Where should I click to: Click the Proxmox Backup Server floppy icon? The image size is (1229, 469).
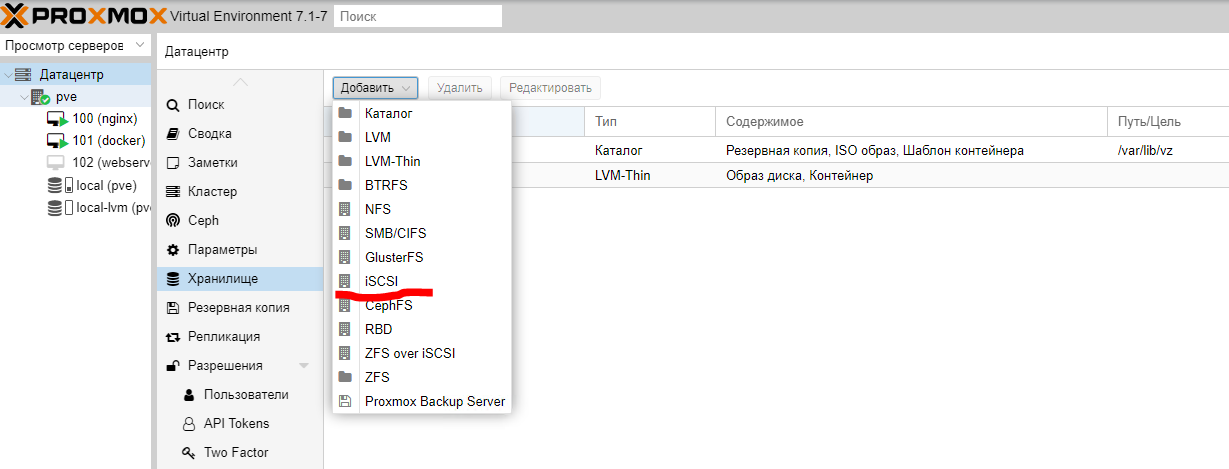tap(345, 401)
